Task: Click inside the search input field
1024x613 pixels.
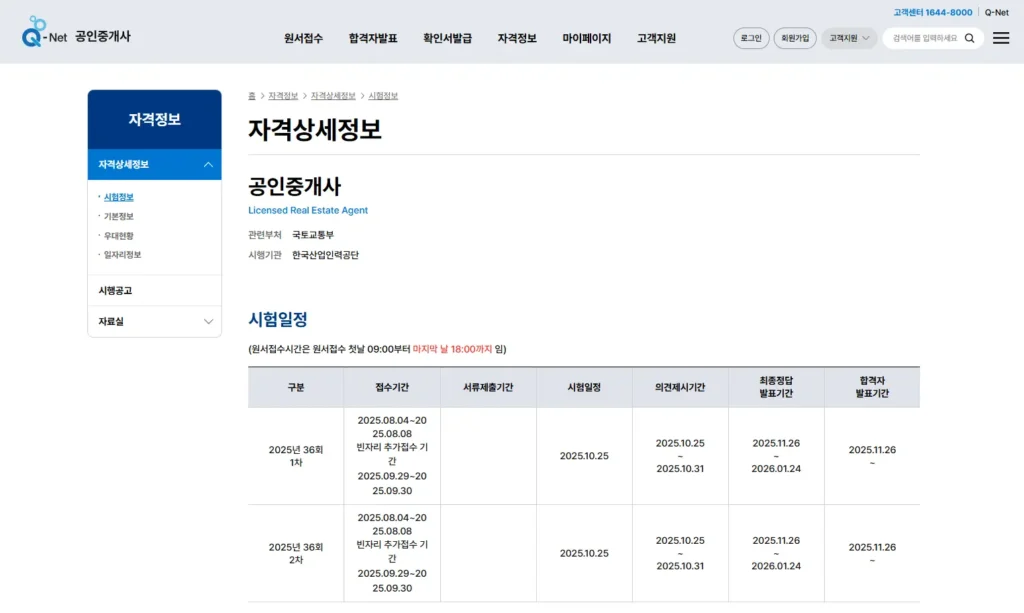Action: (x=925, y=37)
